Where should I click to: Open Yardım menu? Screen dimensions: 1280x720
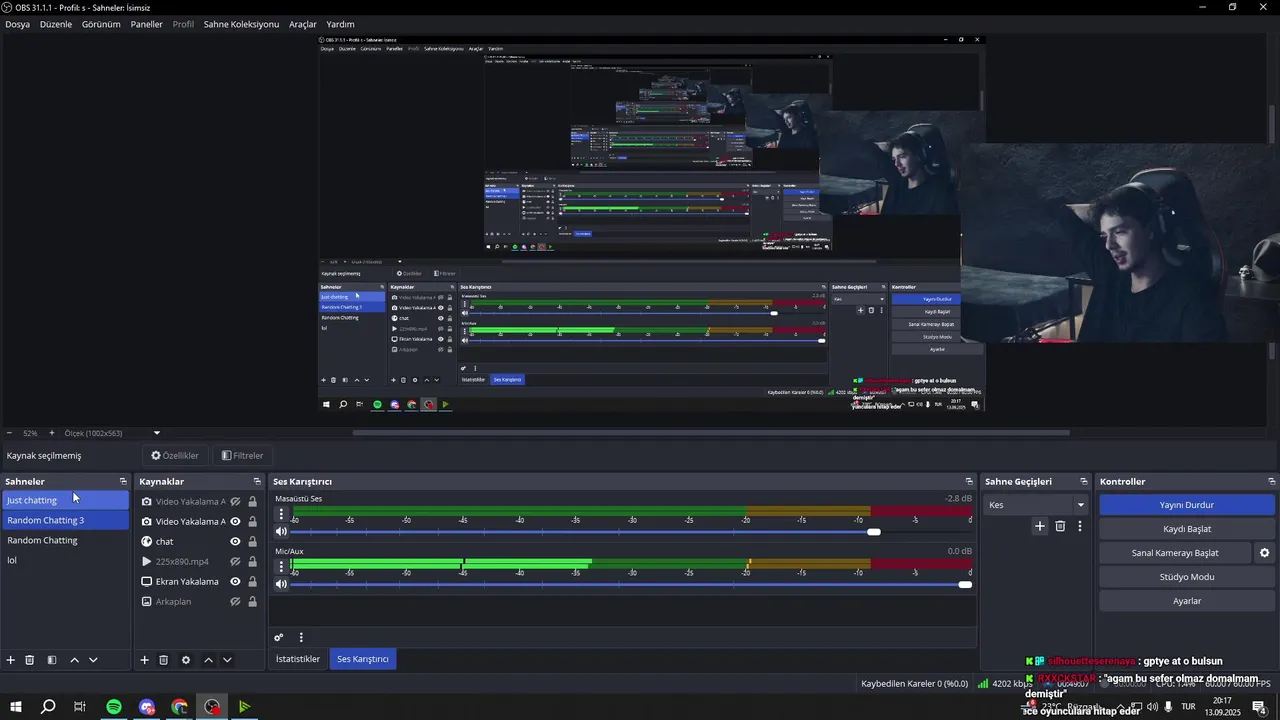tap(340, 24)
